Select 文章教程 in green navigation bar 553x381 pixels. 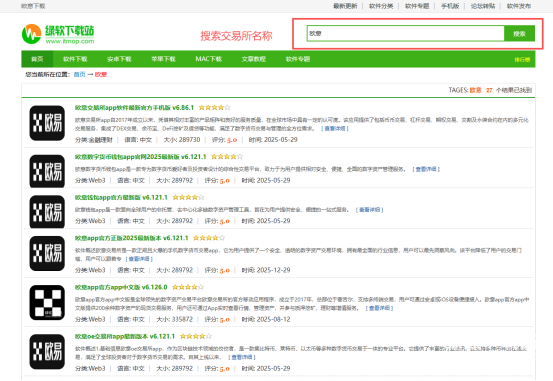(x=254, y=59)
